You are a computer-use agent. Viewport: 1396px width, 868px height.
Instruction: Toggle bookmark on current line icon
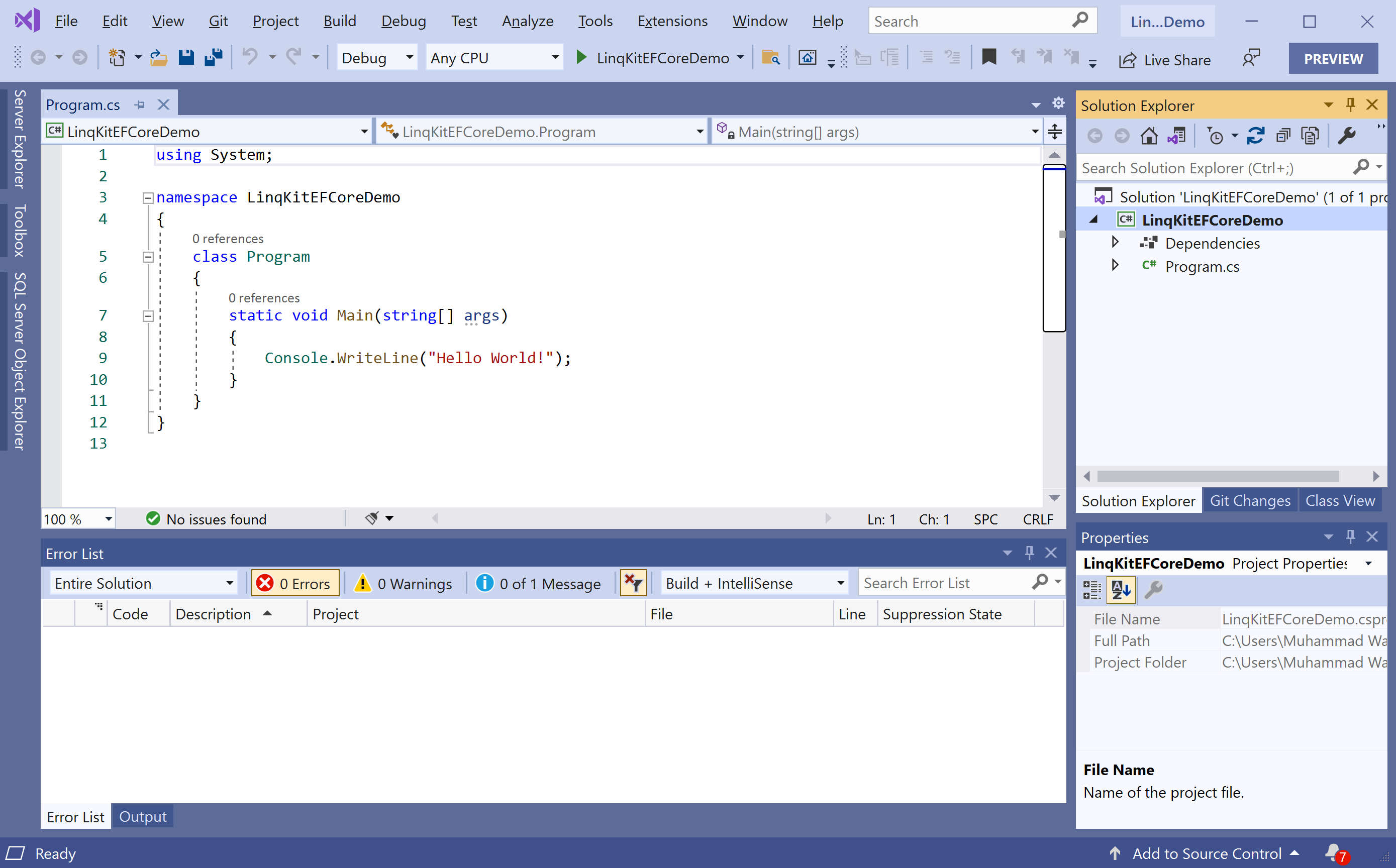click(x=988, y=57)
